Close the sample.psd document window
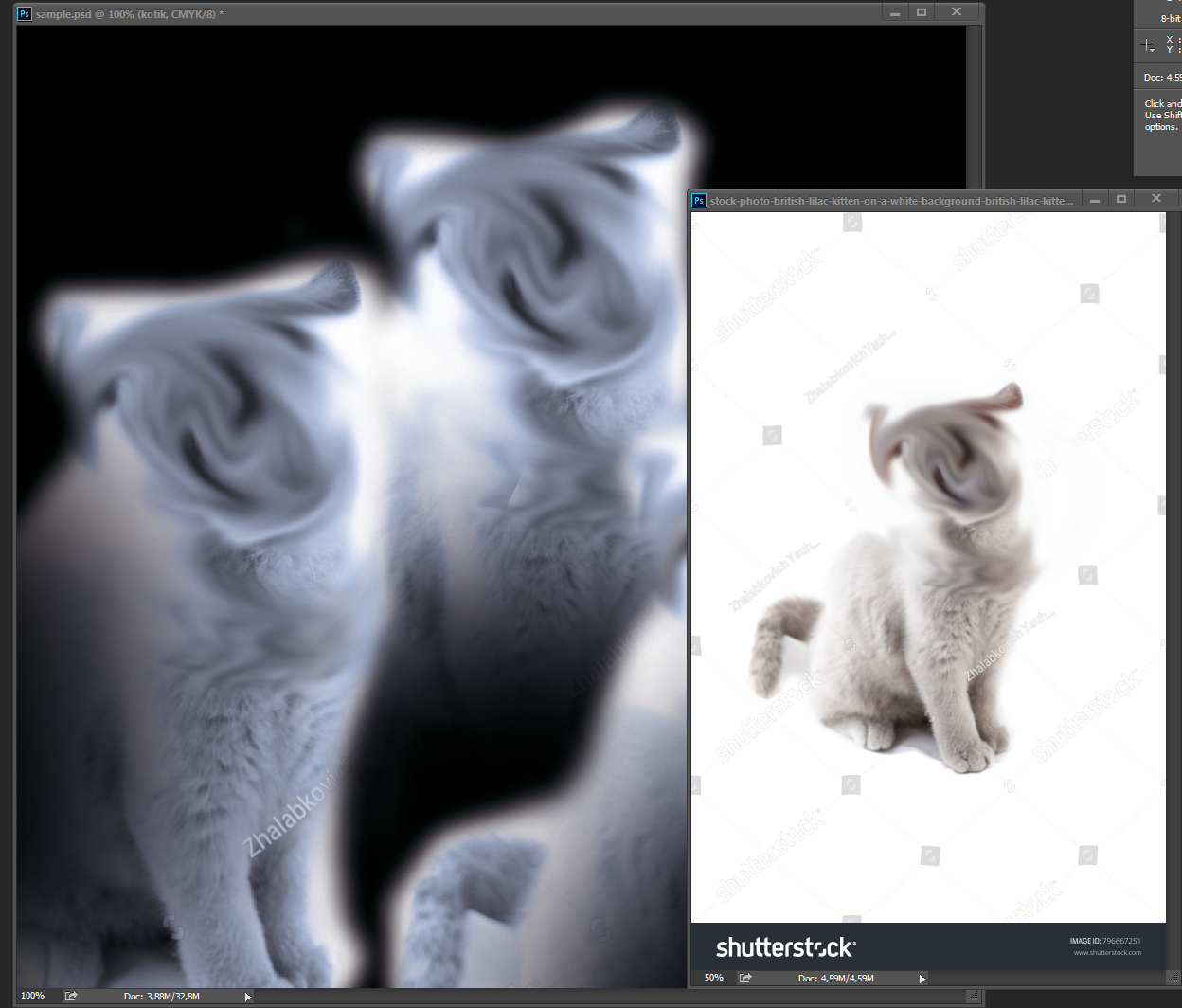Image resolution: width=1182 pixels, height=1008 pixels. [957, 12]
